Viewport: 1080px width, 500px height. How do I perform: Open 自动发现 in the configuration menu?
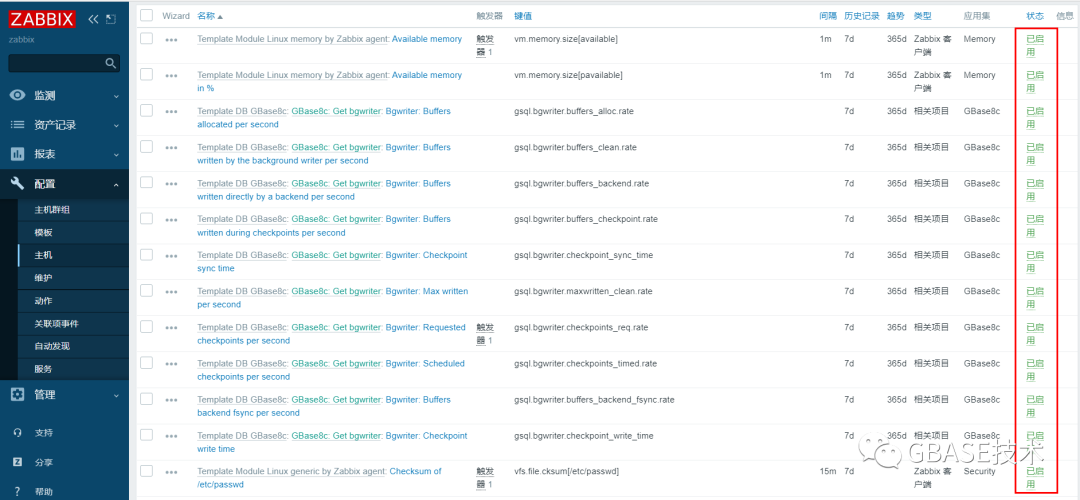coord(52,346)
